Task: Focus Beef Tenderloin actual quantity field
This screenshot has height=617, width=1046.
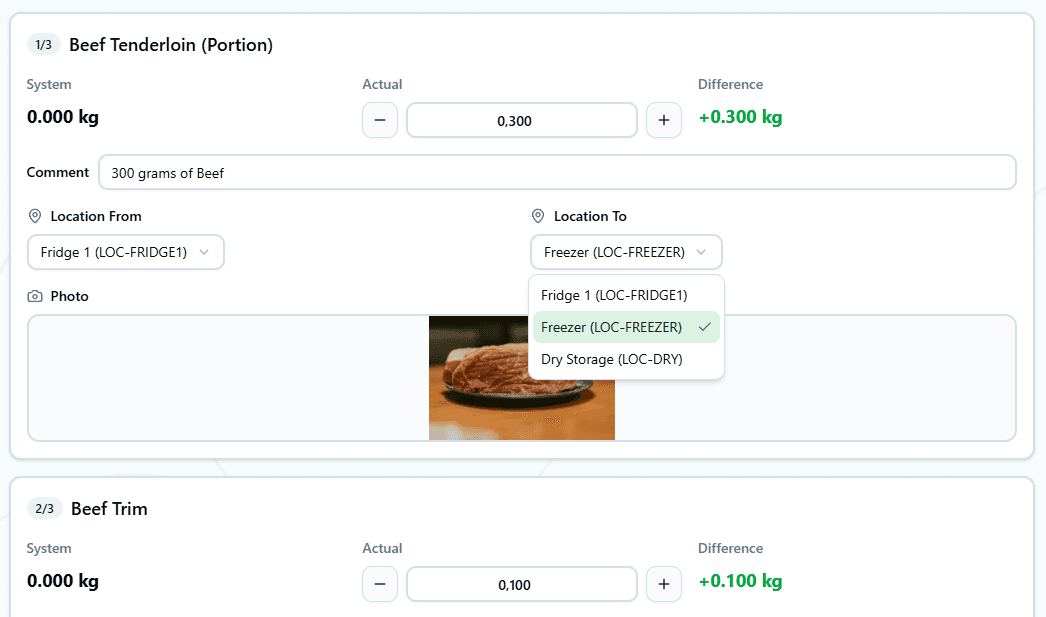Action: (521, 121)
